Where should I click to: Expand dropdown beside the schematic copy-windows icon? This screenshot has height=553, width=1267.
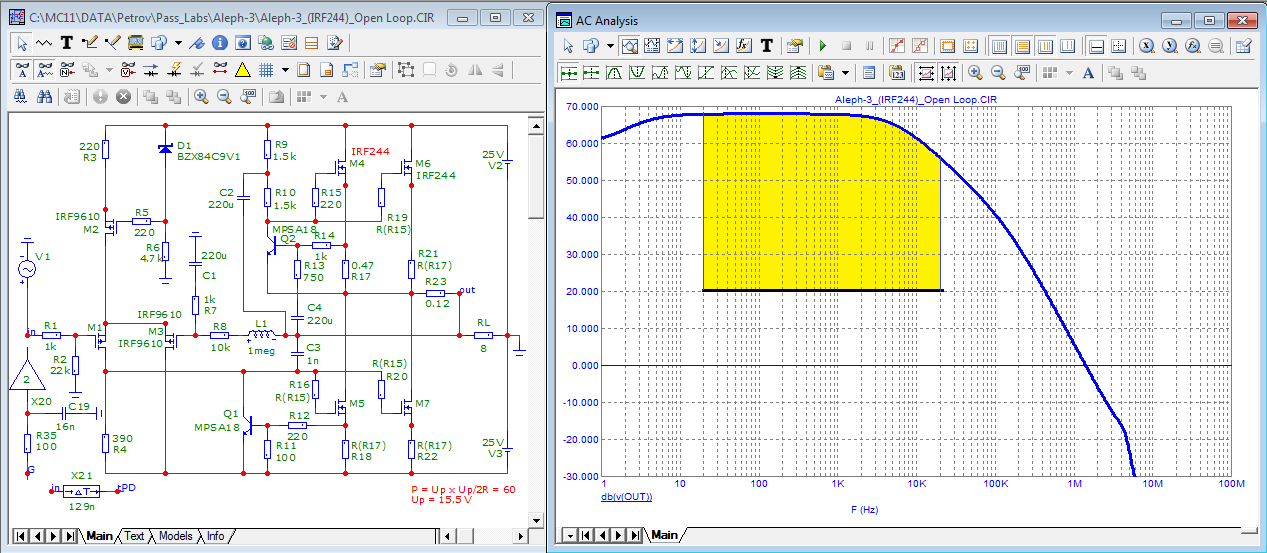178,43
